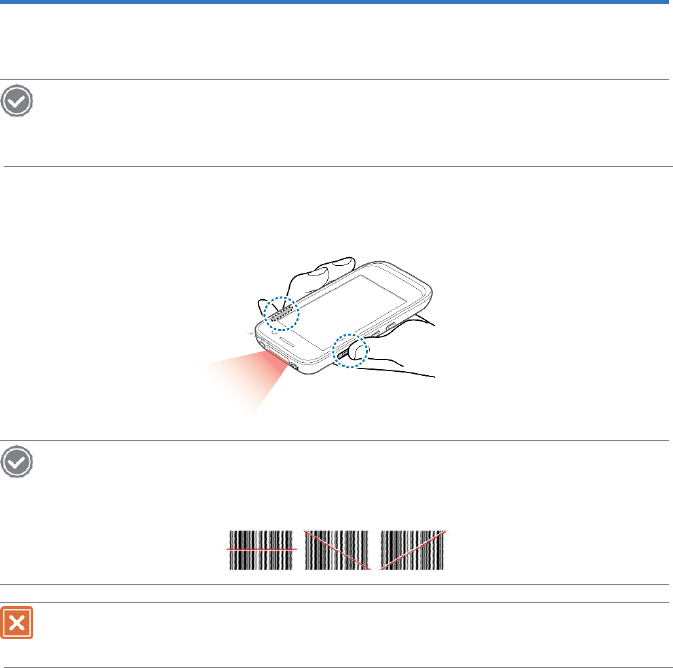This screenshot has height=668, width=673.
Task: Select the right barcode with rising red line
Action: point(412,550)
